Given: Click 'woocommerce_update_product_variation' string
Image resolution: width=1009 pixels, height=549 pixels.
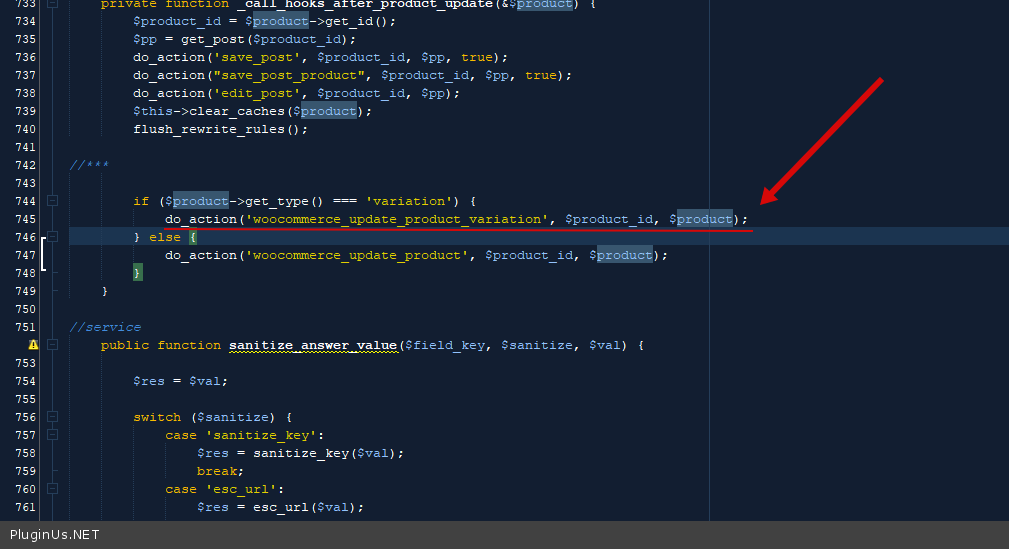Looking at the screenshot, I should (x=398, y=219).
